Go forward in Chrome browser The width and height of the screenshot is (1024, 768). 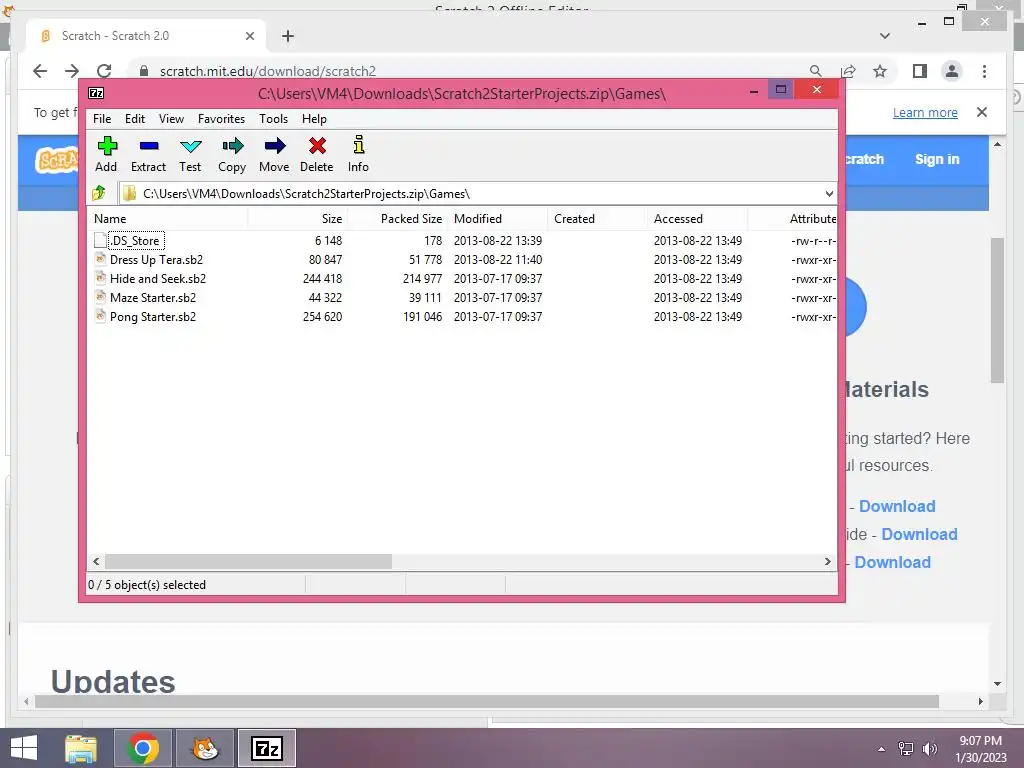[72, 71]
